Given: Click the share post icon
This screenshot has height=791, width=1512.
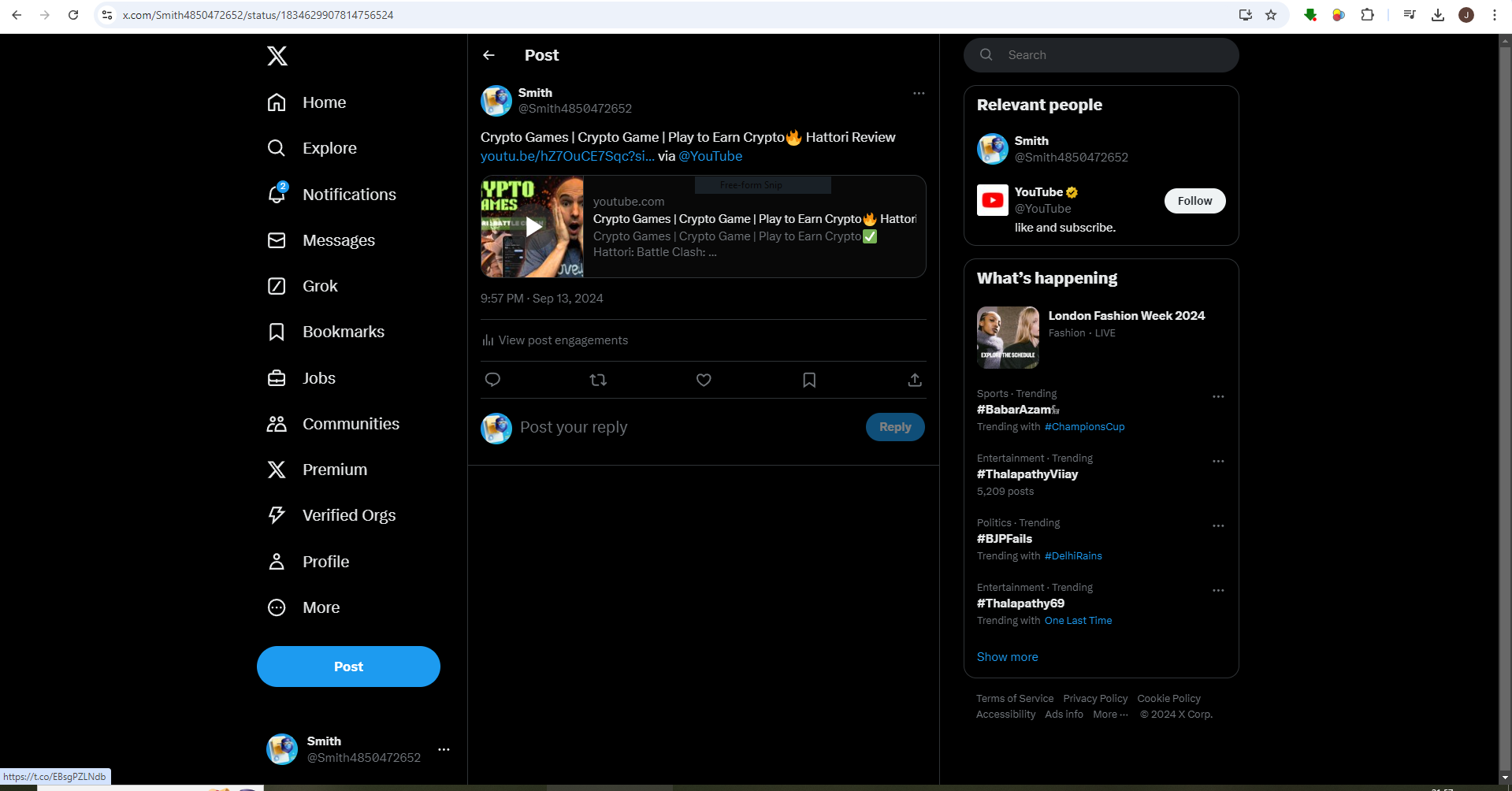Looking at the screenshot, I should 915,380.
